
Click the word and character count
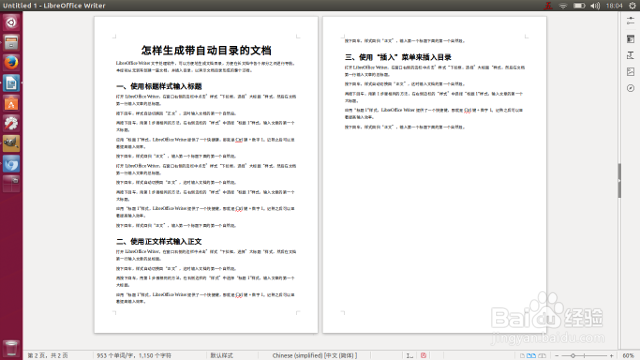point(134,356)
